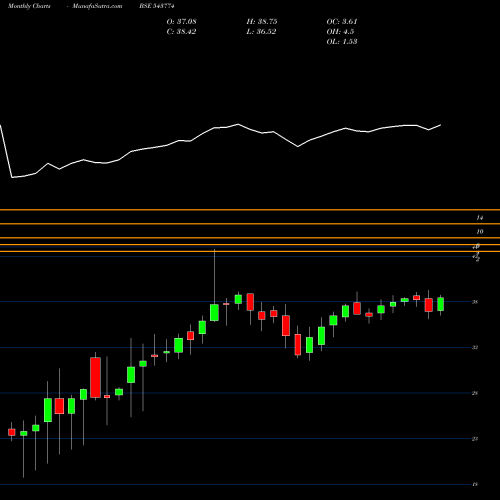Click the '26' price axis label
Image resolution: width=500 pixels, height=500 pixels.
[x=475, y=393]
